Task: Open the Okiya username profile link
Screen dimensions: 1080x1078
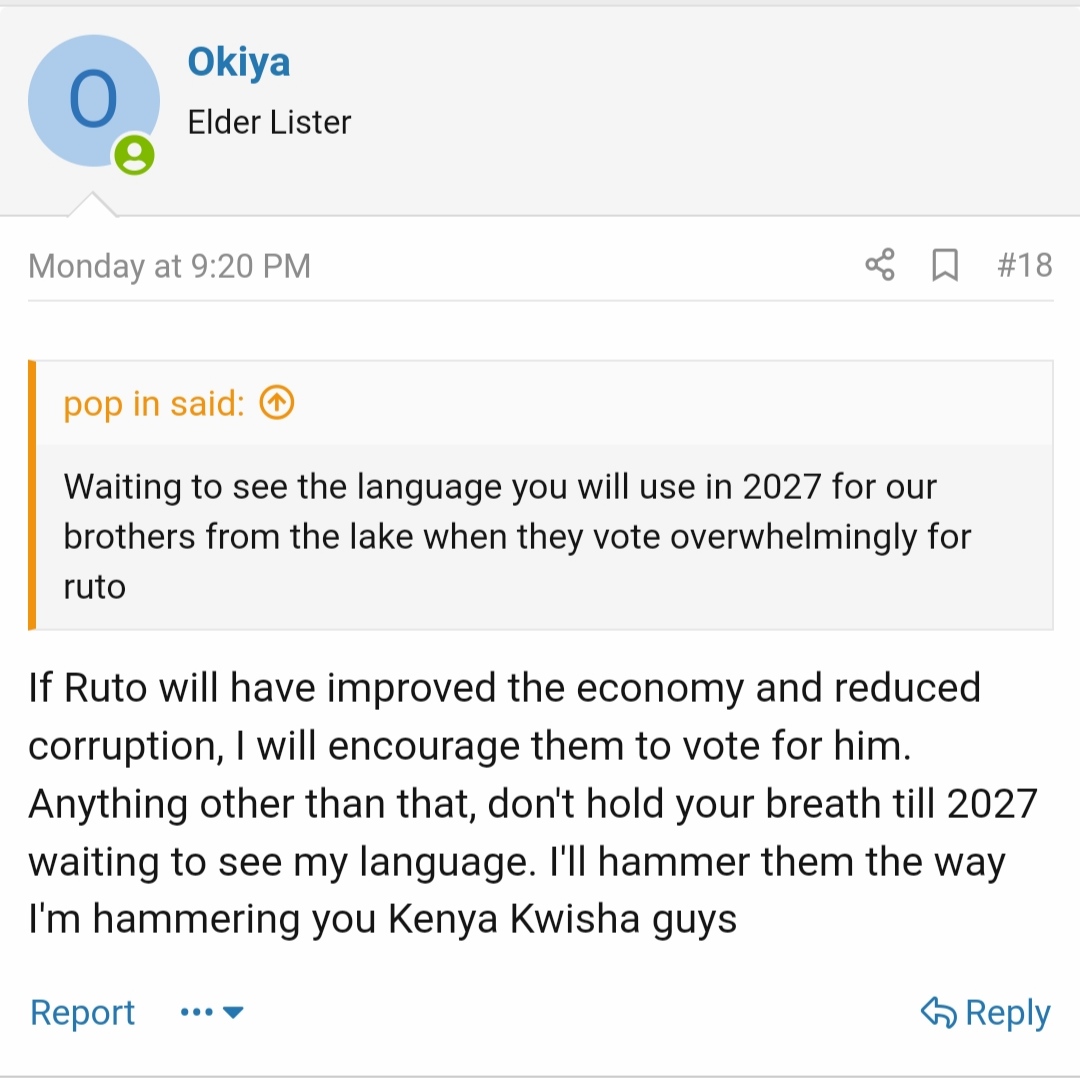Action: [239, 62]
